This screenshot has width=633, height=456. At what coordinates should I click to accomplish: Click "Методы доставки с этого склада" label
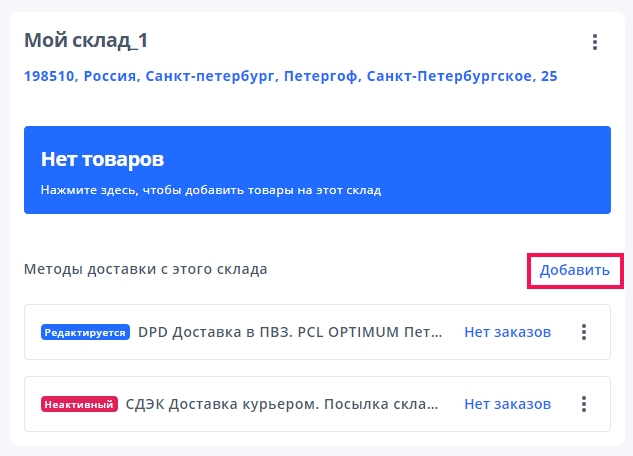click(x=145, y=269)
